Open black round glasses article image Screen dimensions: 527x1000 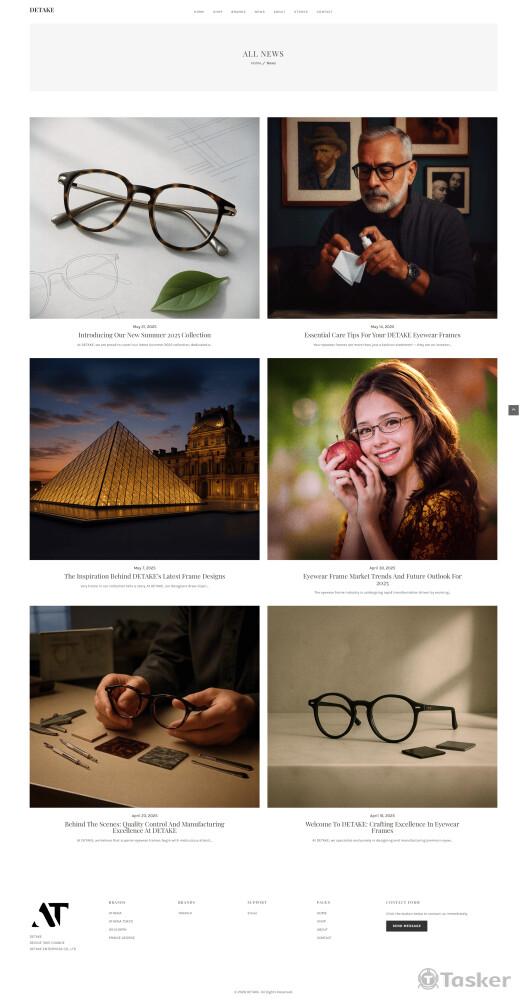click(382, 707)
